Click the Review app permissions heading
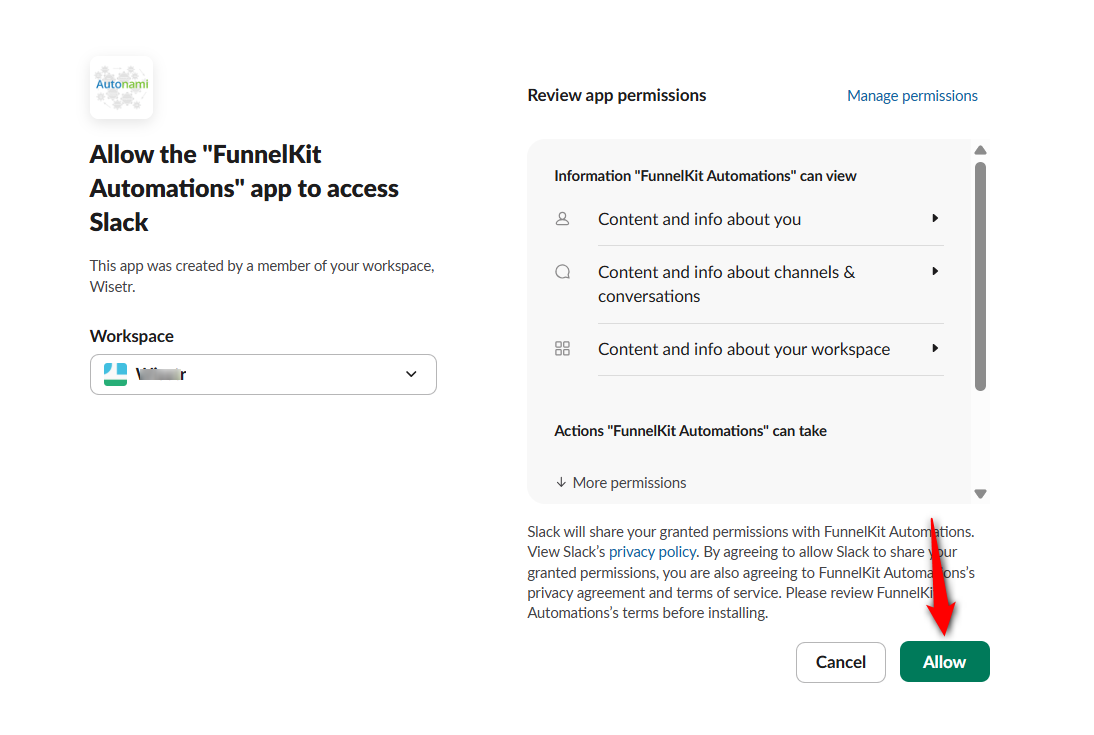This screenshot has width=1094, height=735. [x=616, y=95]
